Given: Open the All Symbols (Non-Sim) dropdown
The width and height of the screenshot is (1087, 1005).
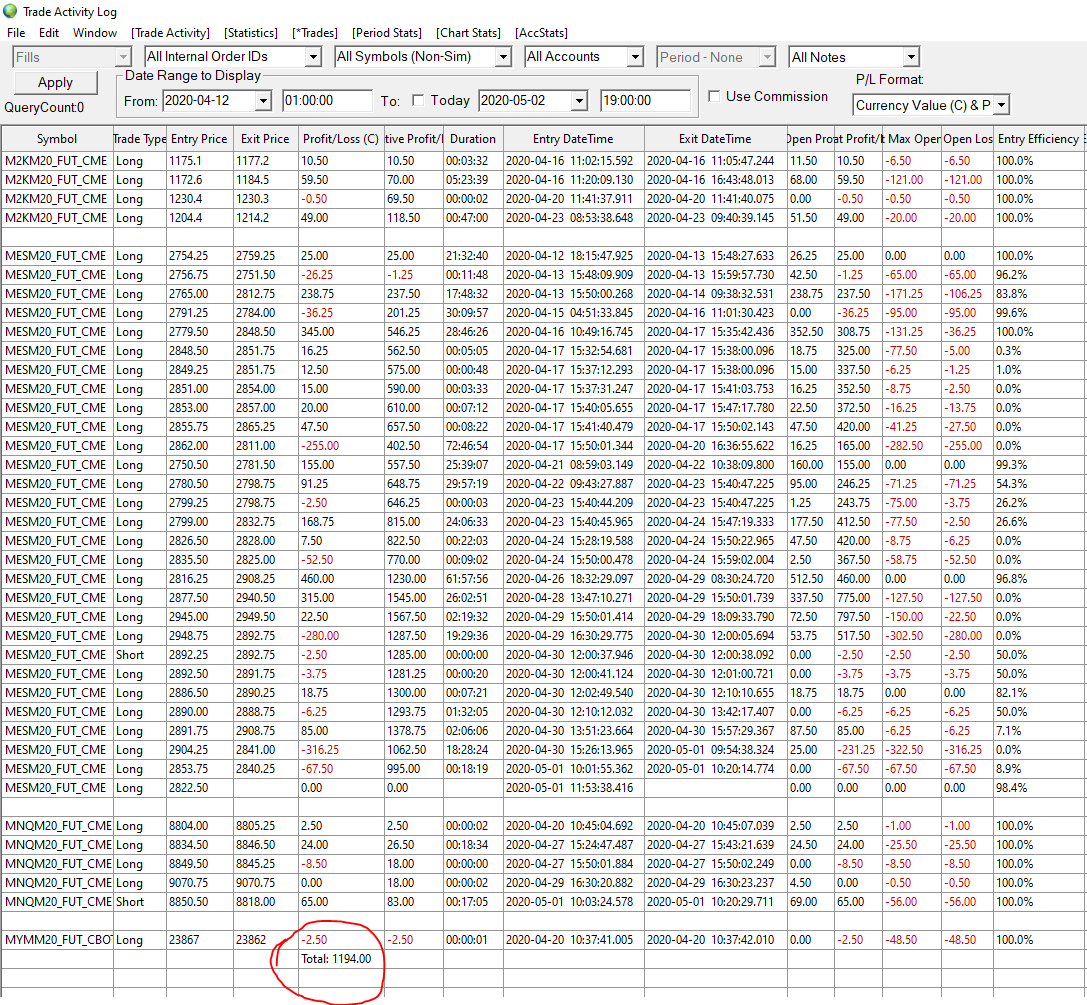Looking at the screenshot, I should pos(423,57).
